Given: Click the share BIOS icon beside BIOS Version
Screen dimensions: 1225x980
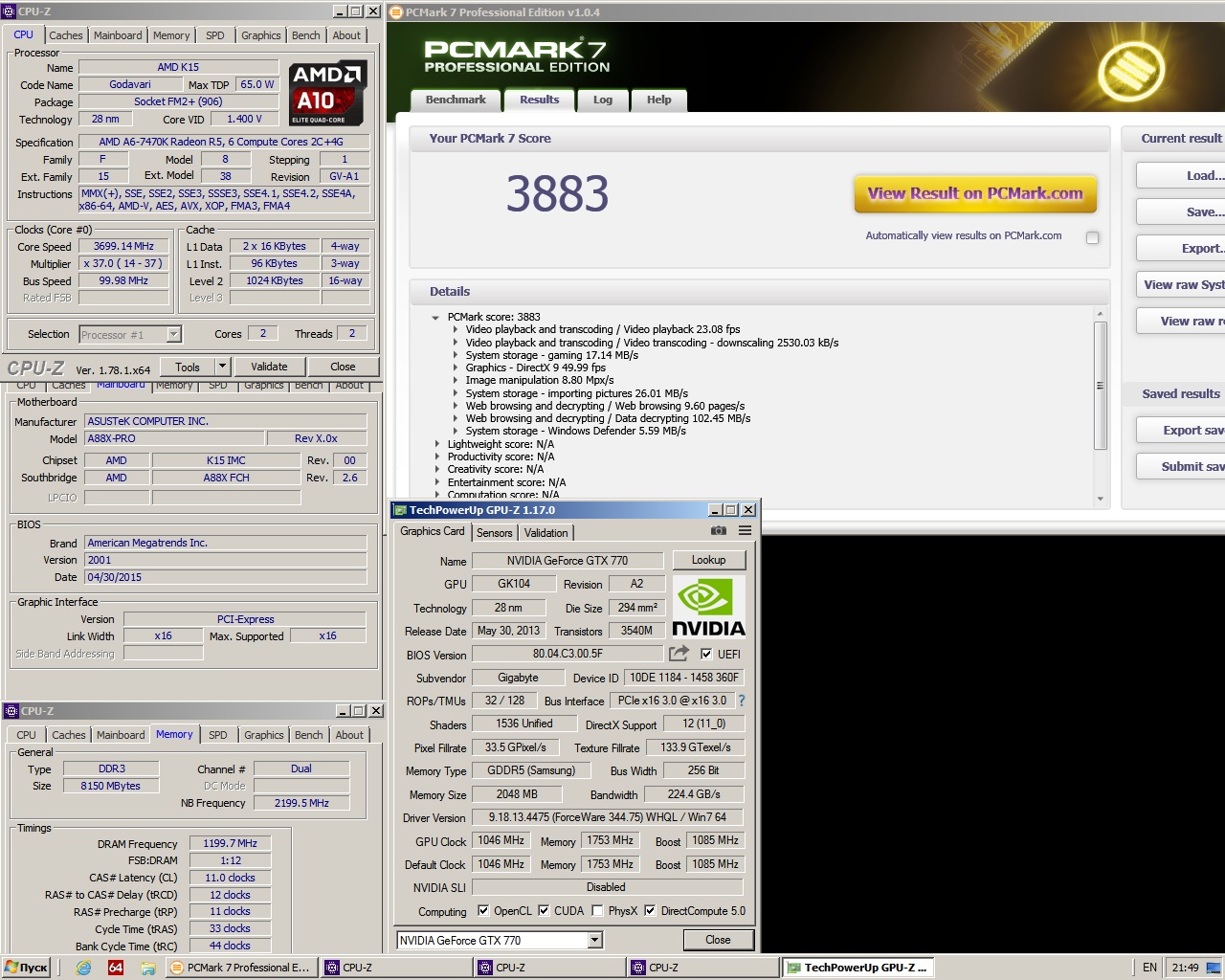Looking at the screenshot, I should point(679,654).
